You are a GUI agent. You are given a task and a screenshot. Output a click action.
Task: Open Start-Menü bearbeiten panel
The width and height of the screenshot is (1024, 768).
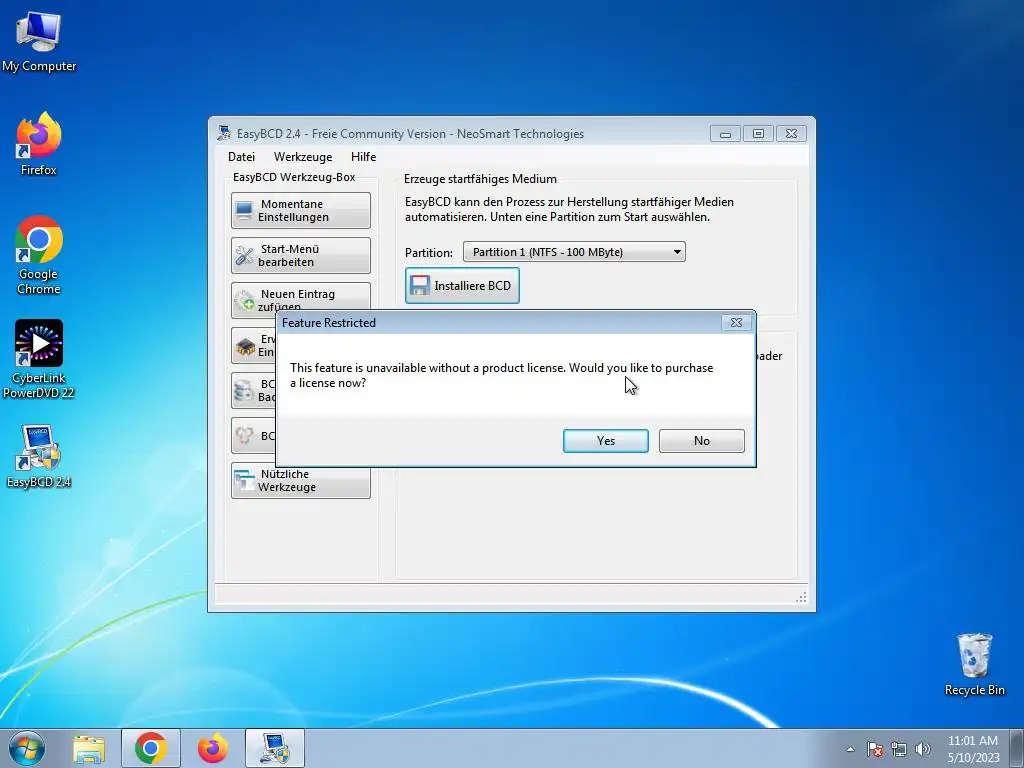click(300, 255)
